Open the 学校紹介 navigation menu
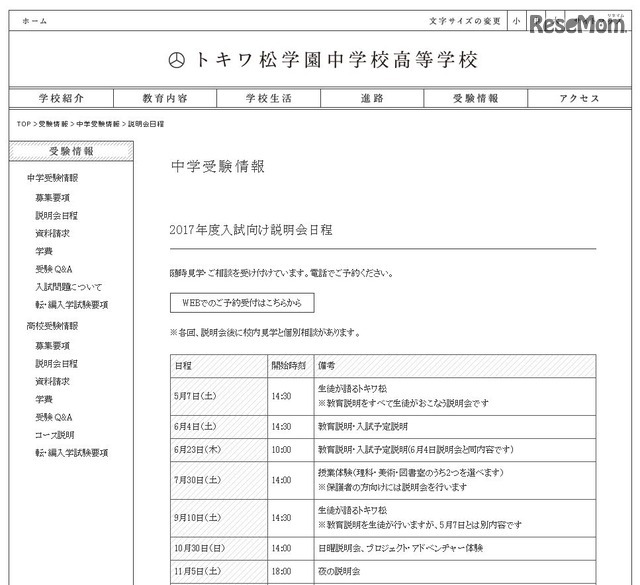The width and height of the screenshot is (640, 585). [61, 98]
